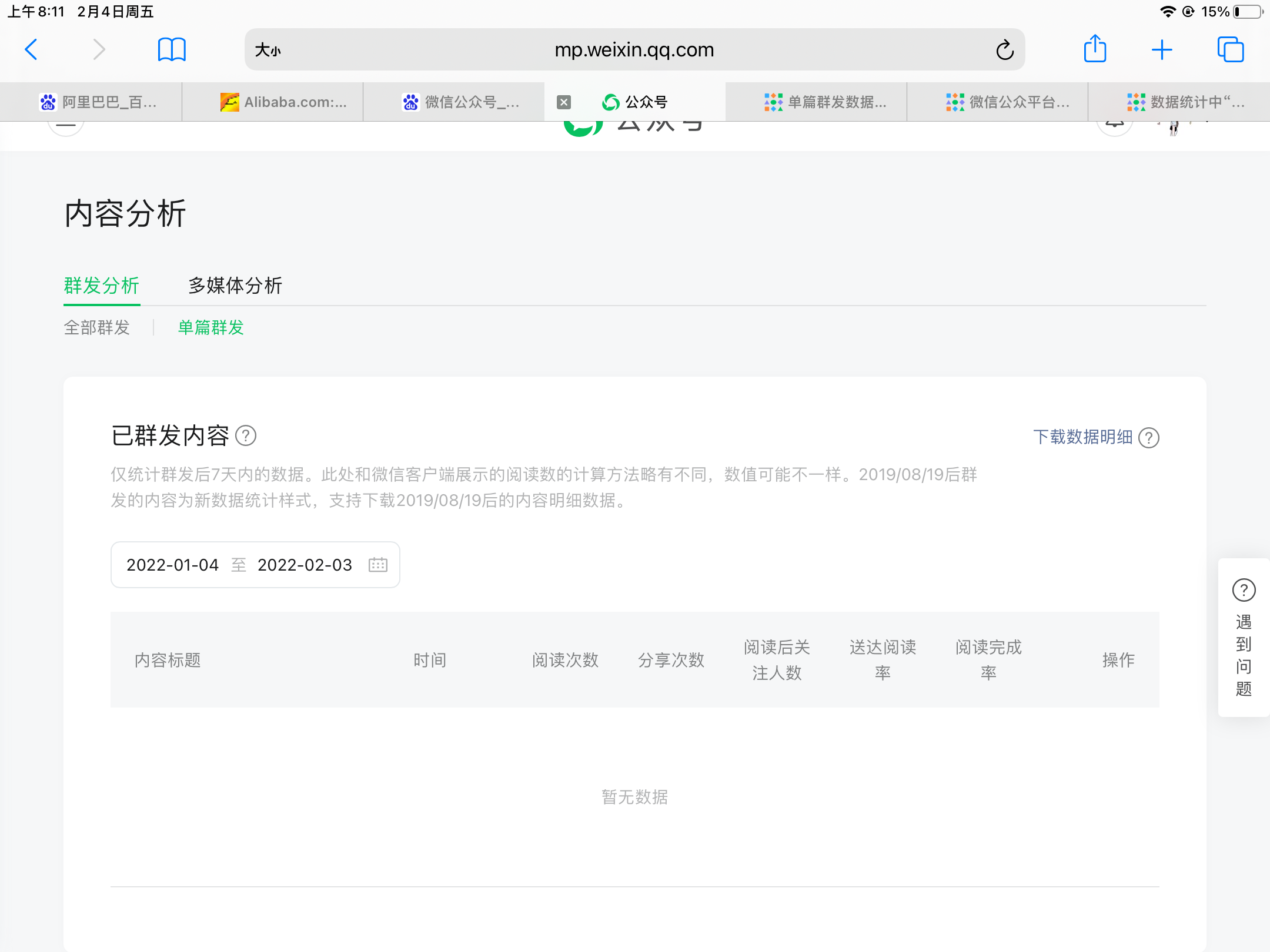The image size is (1270, 952).
Task: Open the bookmarks book icon
Action: click(x=172, y=49)
